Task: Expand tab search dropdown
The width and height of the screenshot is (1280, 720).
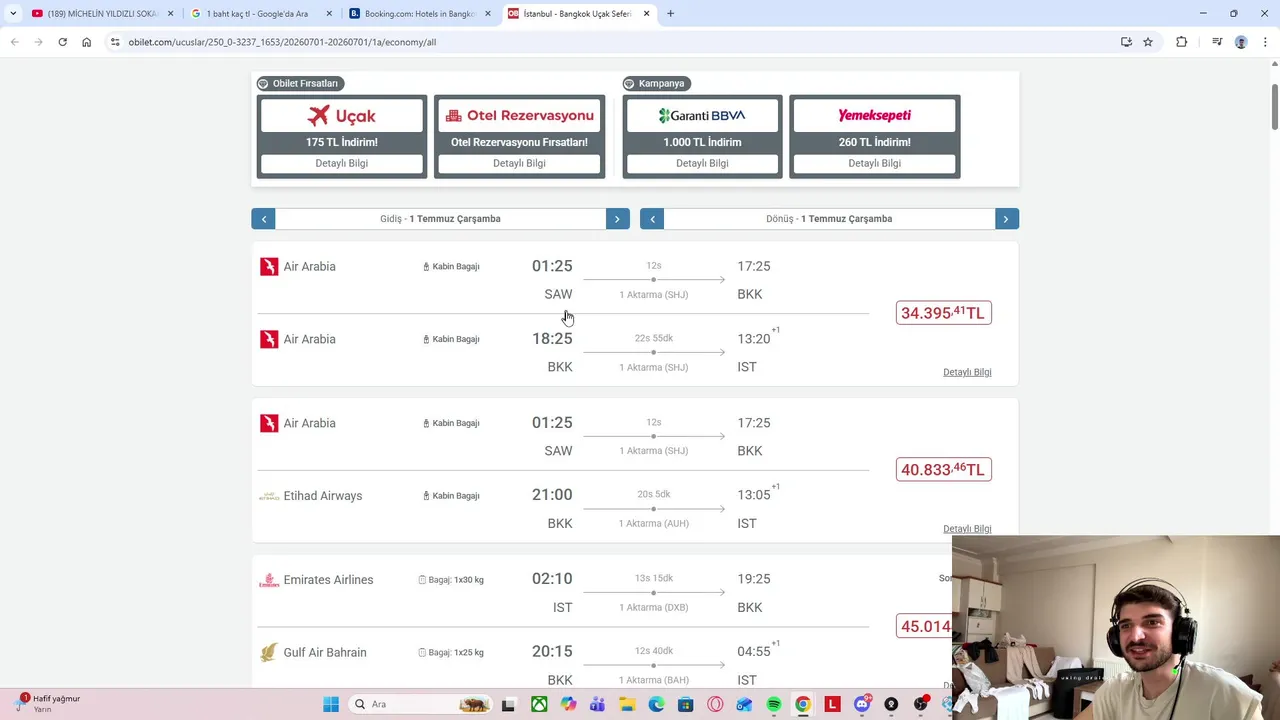Action: [x=13, y=14]
